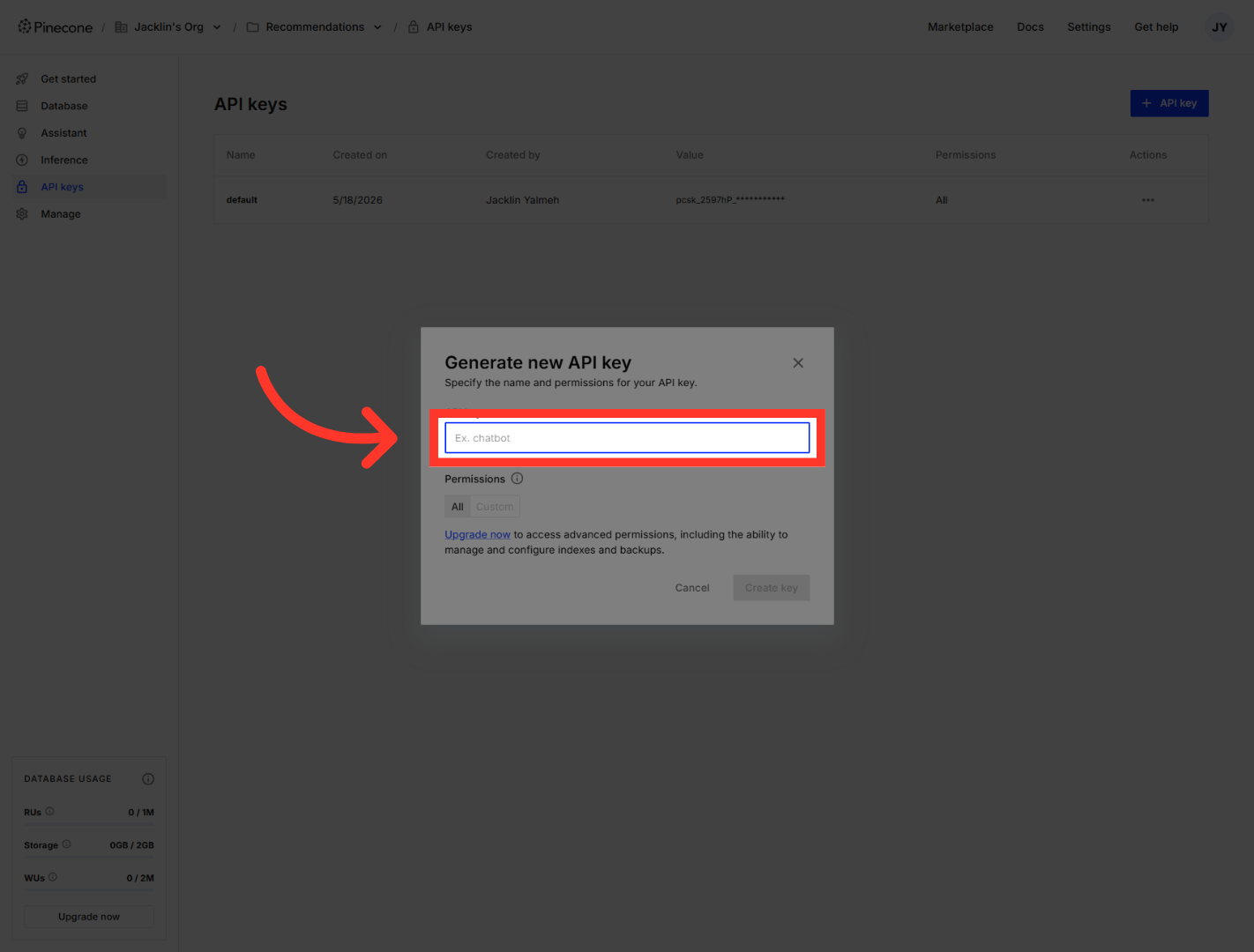The height and width of the screenshot is (952, 1254).
Task: Go to Inference section
Action: [x=63, y=160]
